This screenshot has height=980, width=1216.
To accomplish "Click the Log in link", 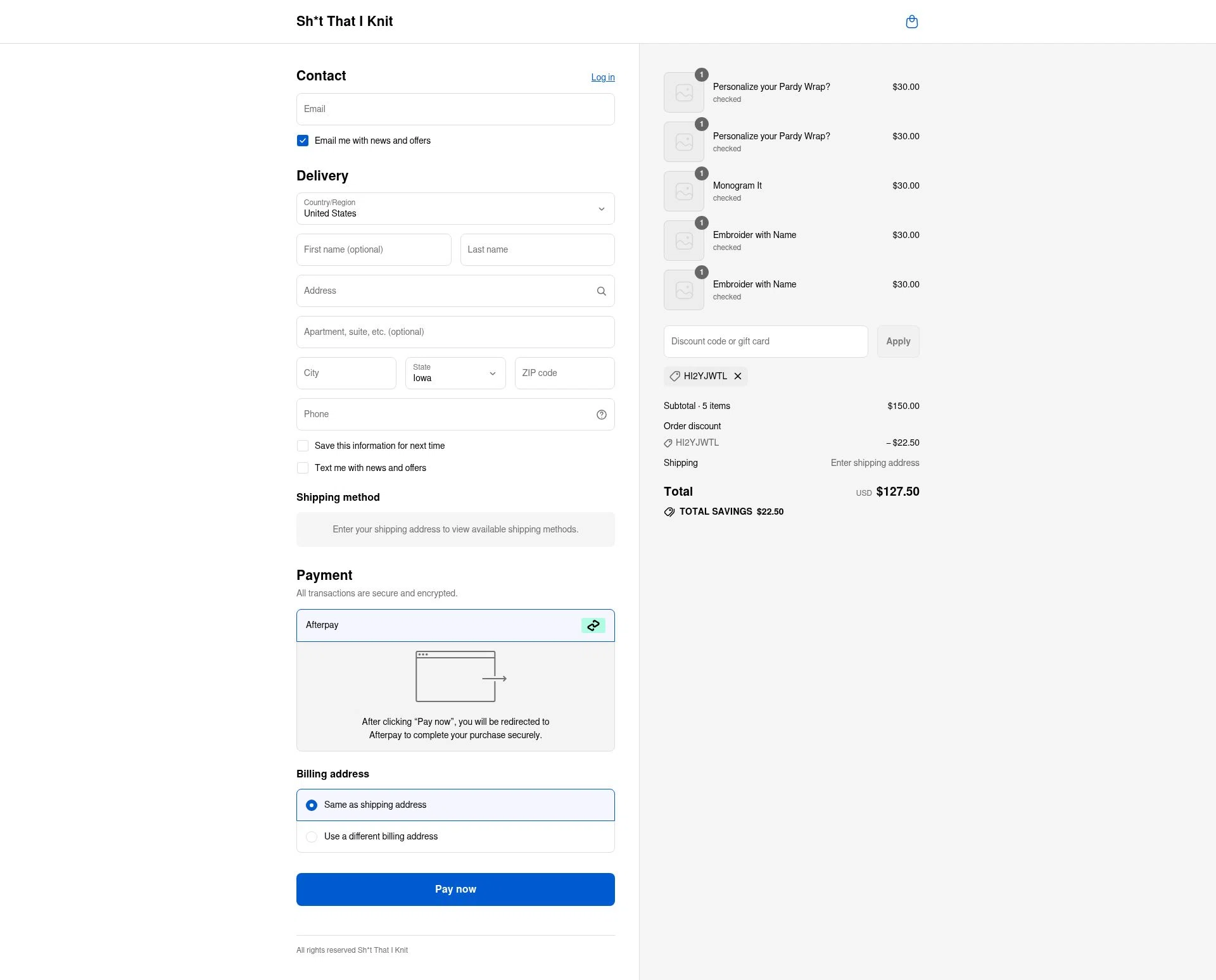I will 602,77.
